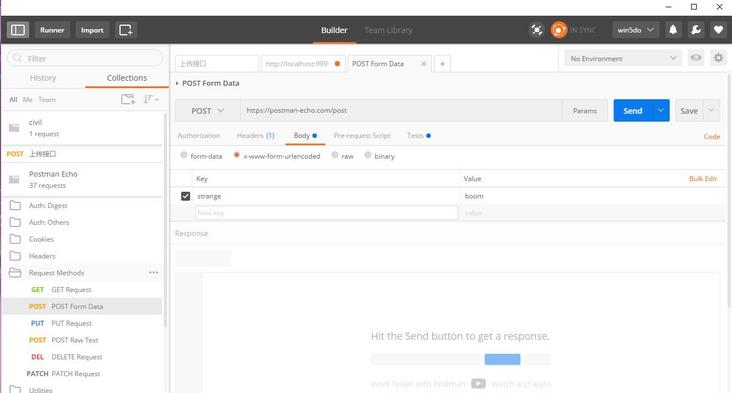The width and height of the screenshot is (732, 393).
Task: Click the New key input field
Action: [x=326, y=213]
